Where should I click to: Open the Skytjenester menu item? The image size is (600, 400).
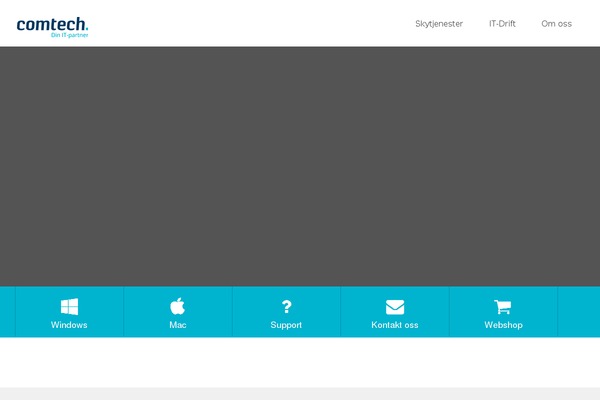click(x=439, y=24)
